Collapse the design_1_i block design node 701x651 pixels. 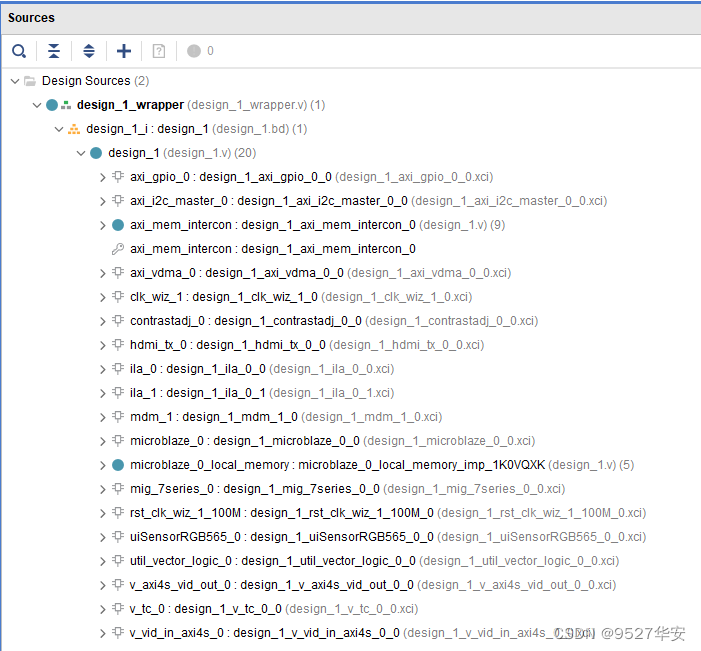click(x=59, y=129)
